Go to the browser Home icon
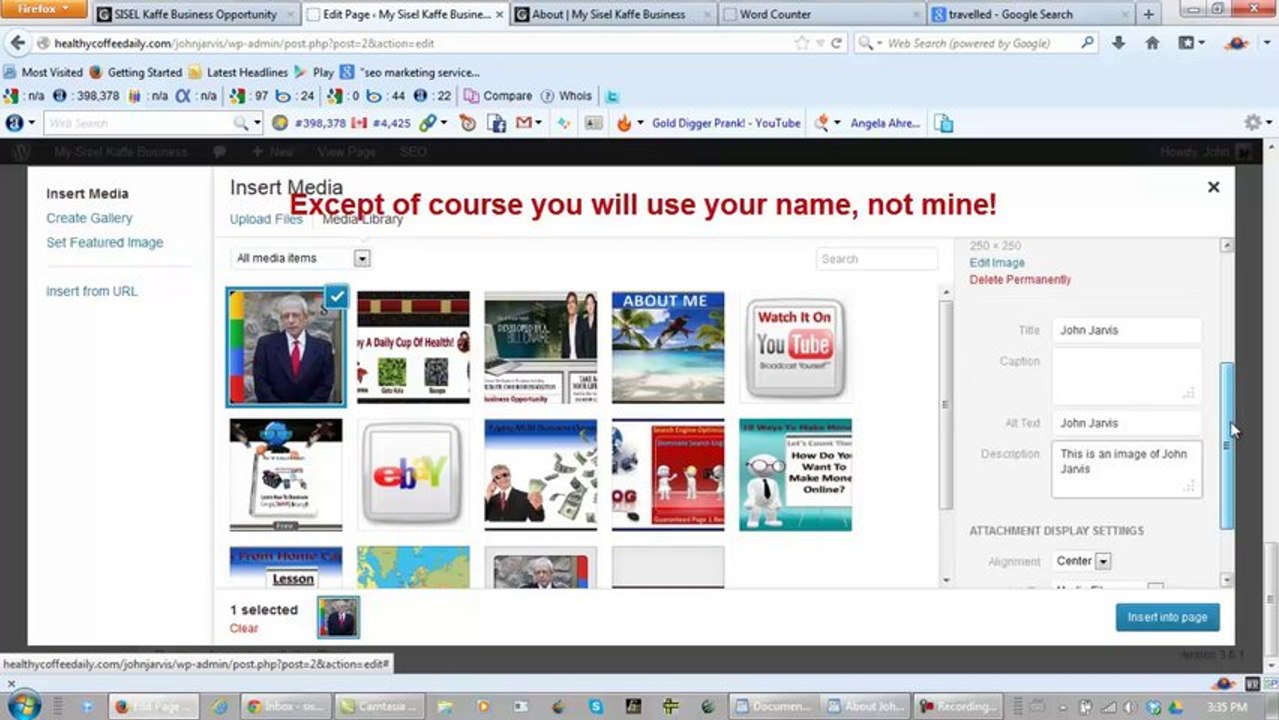 (1152, 43)
